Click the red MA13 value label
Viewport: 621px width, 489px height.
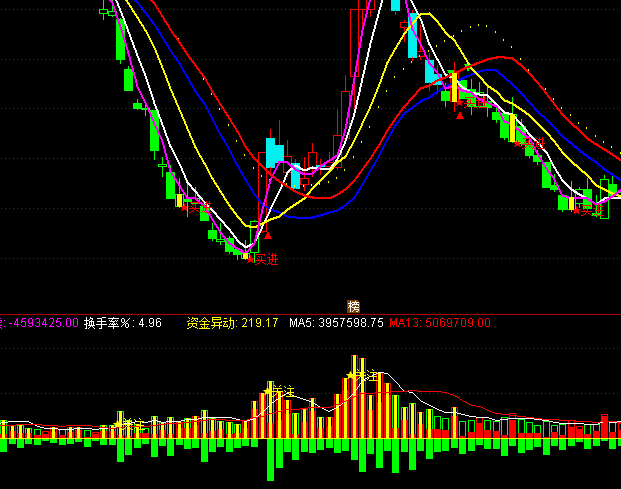pyautogui.click(x=440, y=323)
